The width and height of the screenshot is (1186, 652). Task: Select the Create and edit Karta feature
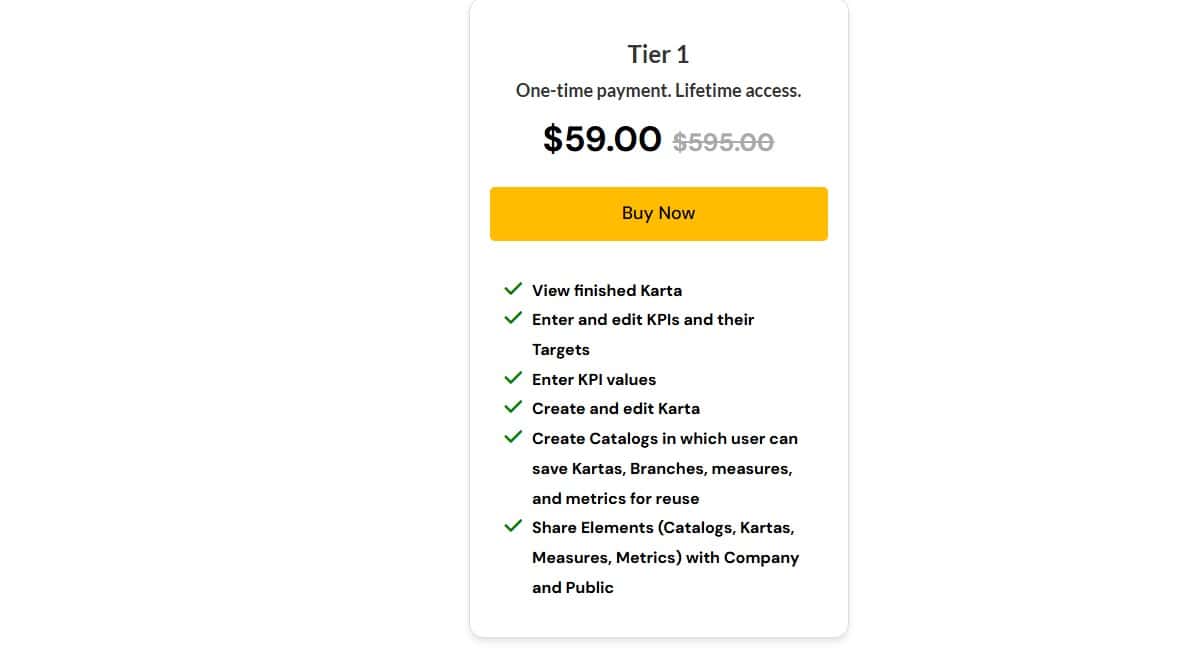tap(615, 408)
